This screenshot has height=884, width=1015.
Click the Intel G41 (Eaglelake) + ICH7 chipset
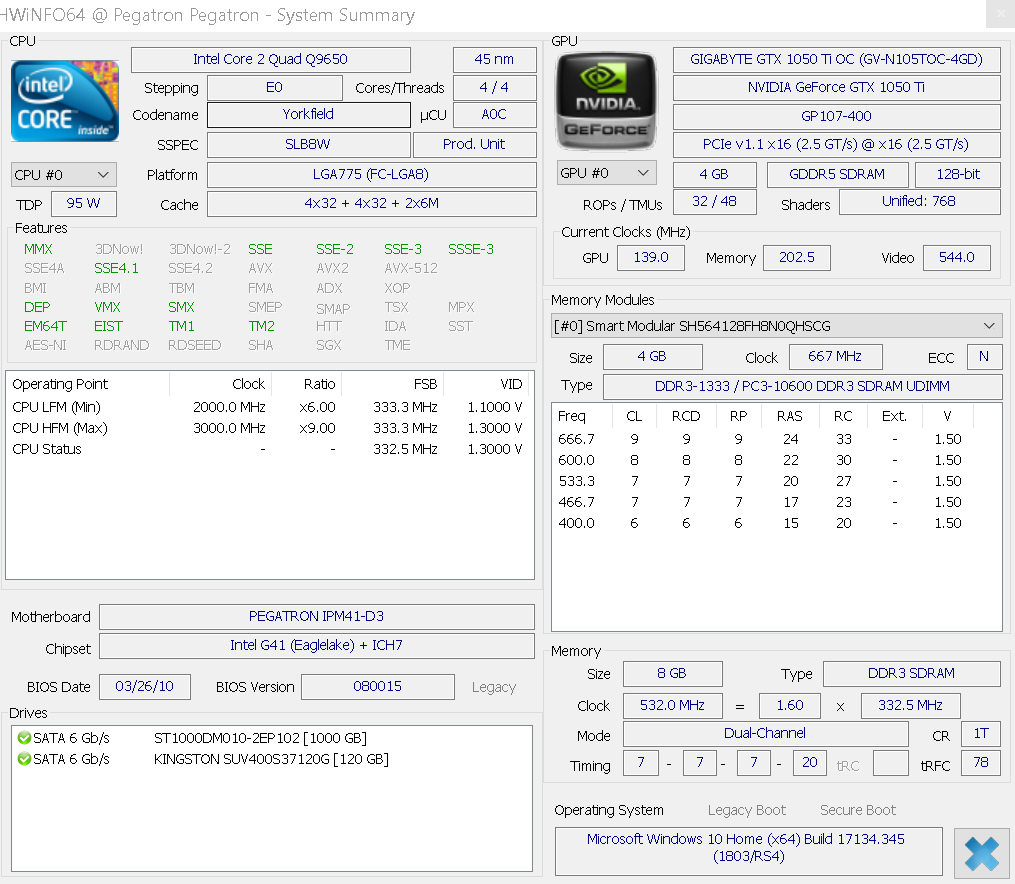[x=317, y=646]
